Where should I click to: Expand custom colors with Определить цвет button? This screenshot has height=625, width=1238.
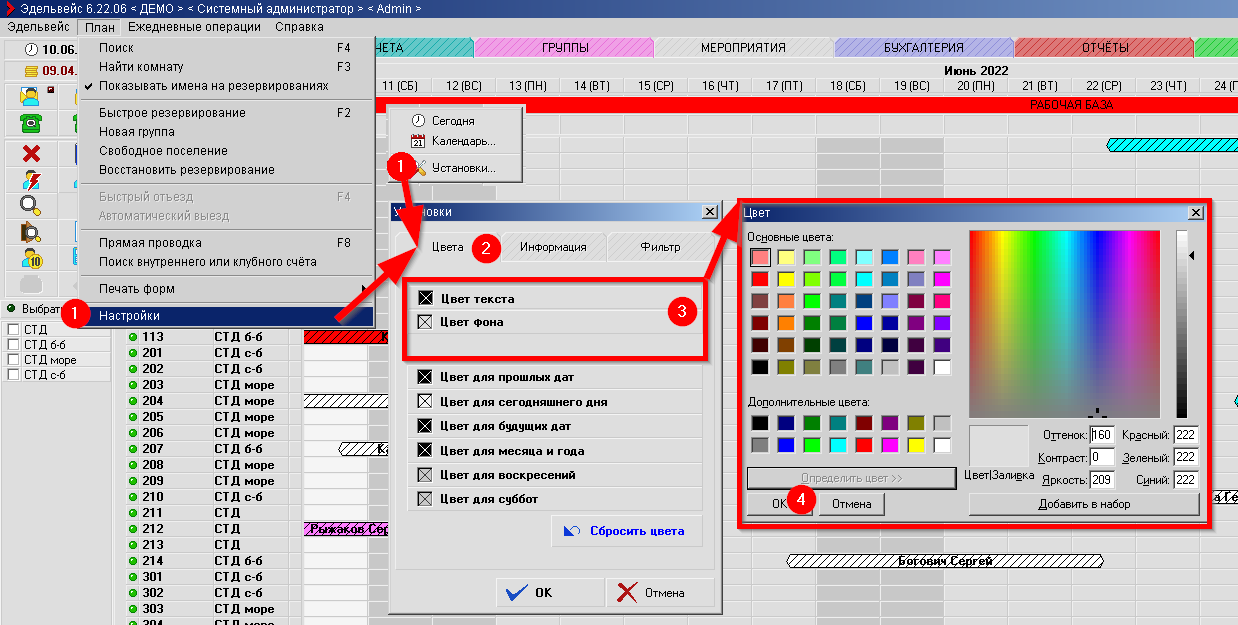pos(851,478)
